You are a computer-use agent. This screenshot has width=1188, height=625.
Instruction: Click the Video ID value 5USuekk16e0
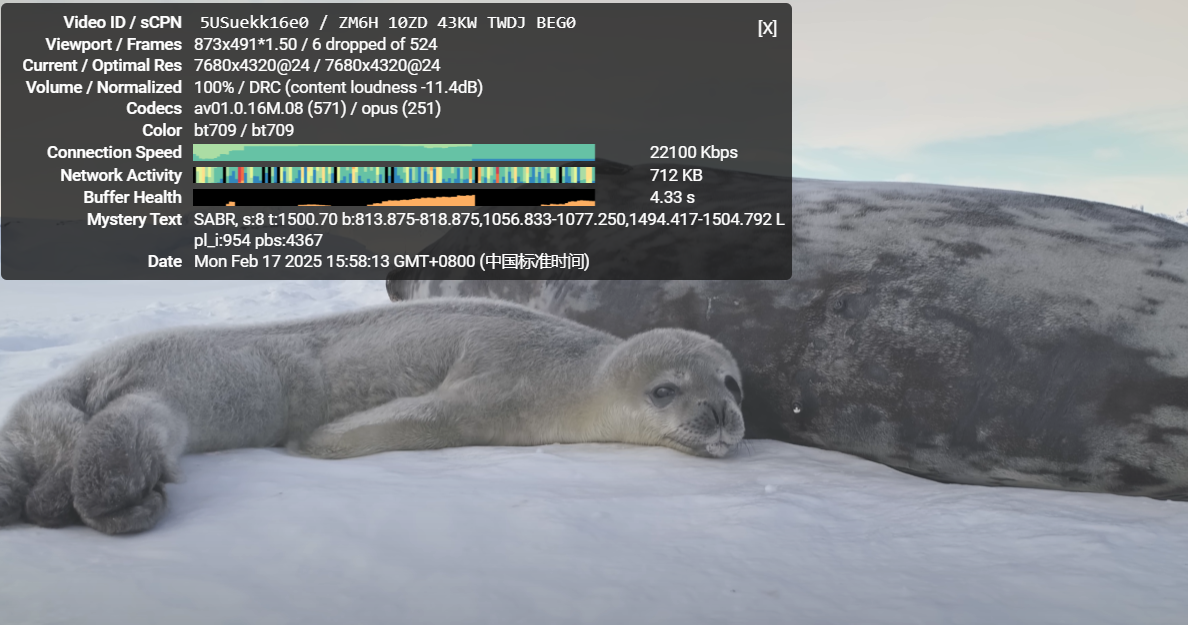pos(244,23)
